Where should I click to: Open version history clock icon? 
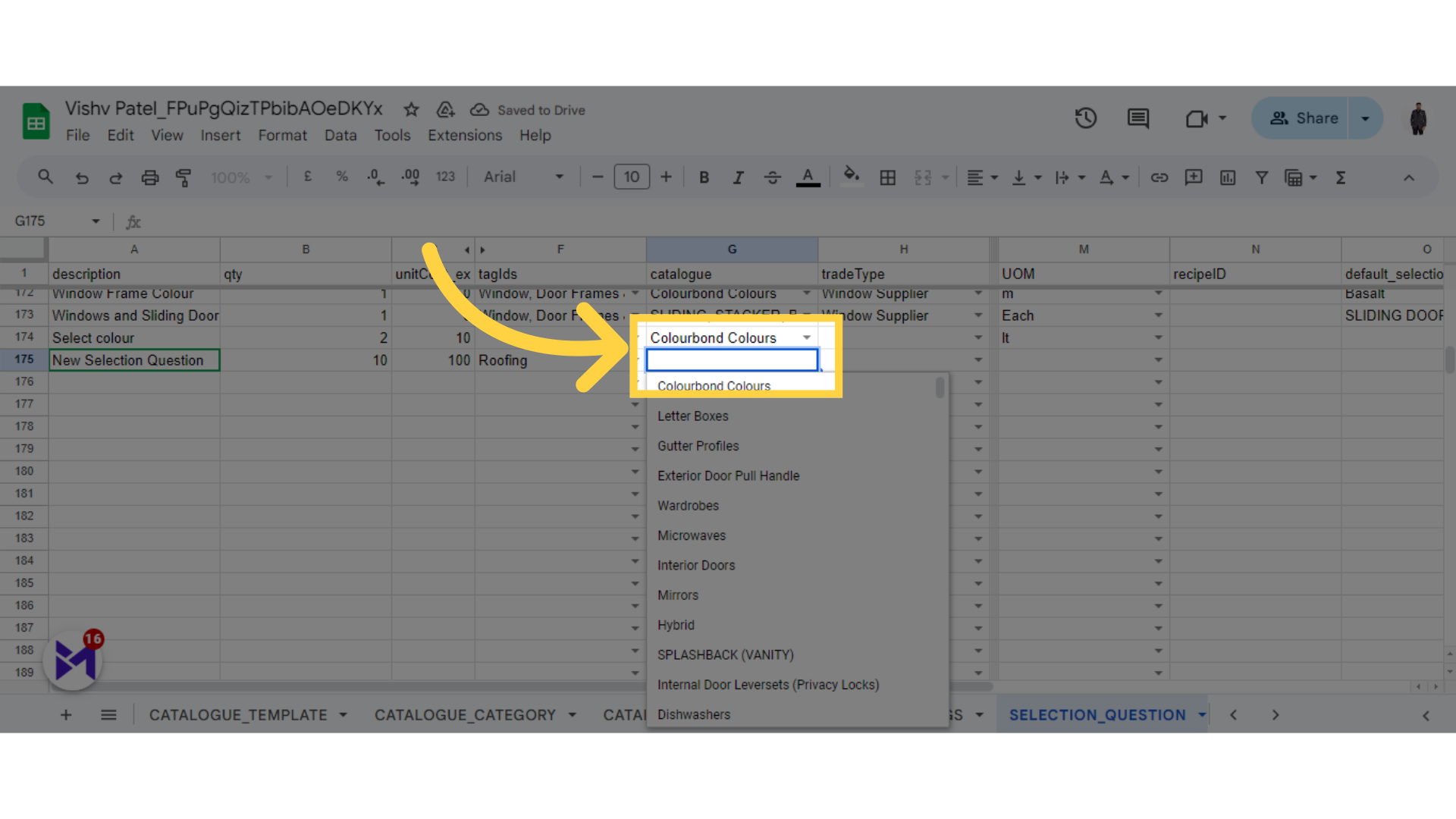pyautogui.click(x=1086, y=118)
